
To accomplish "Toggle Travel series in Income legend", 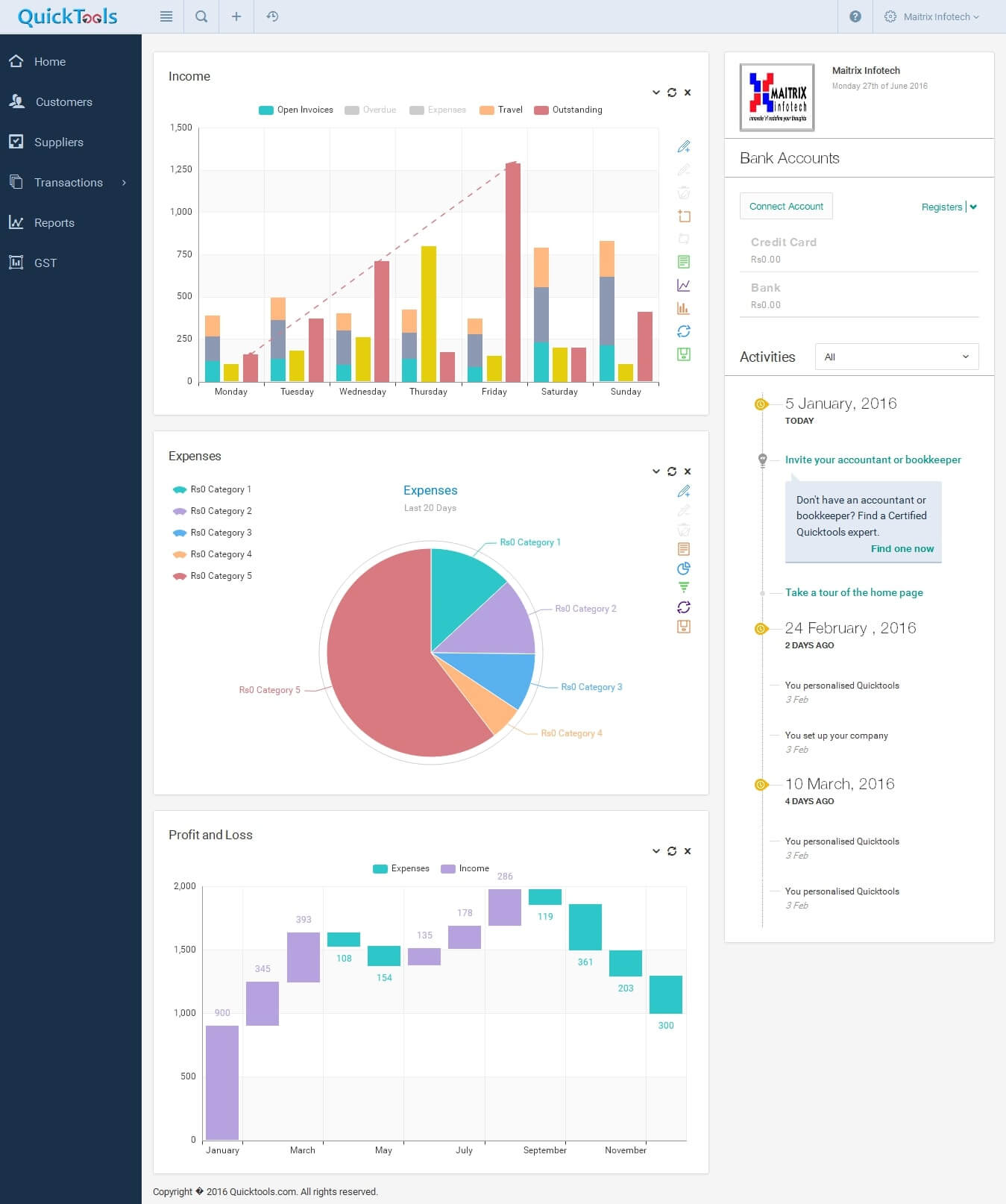I will 501,110.
